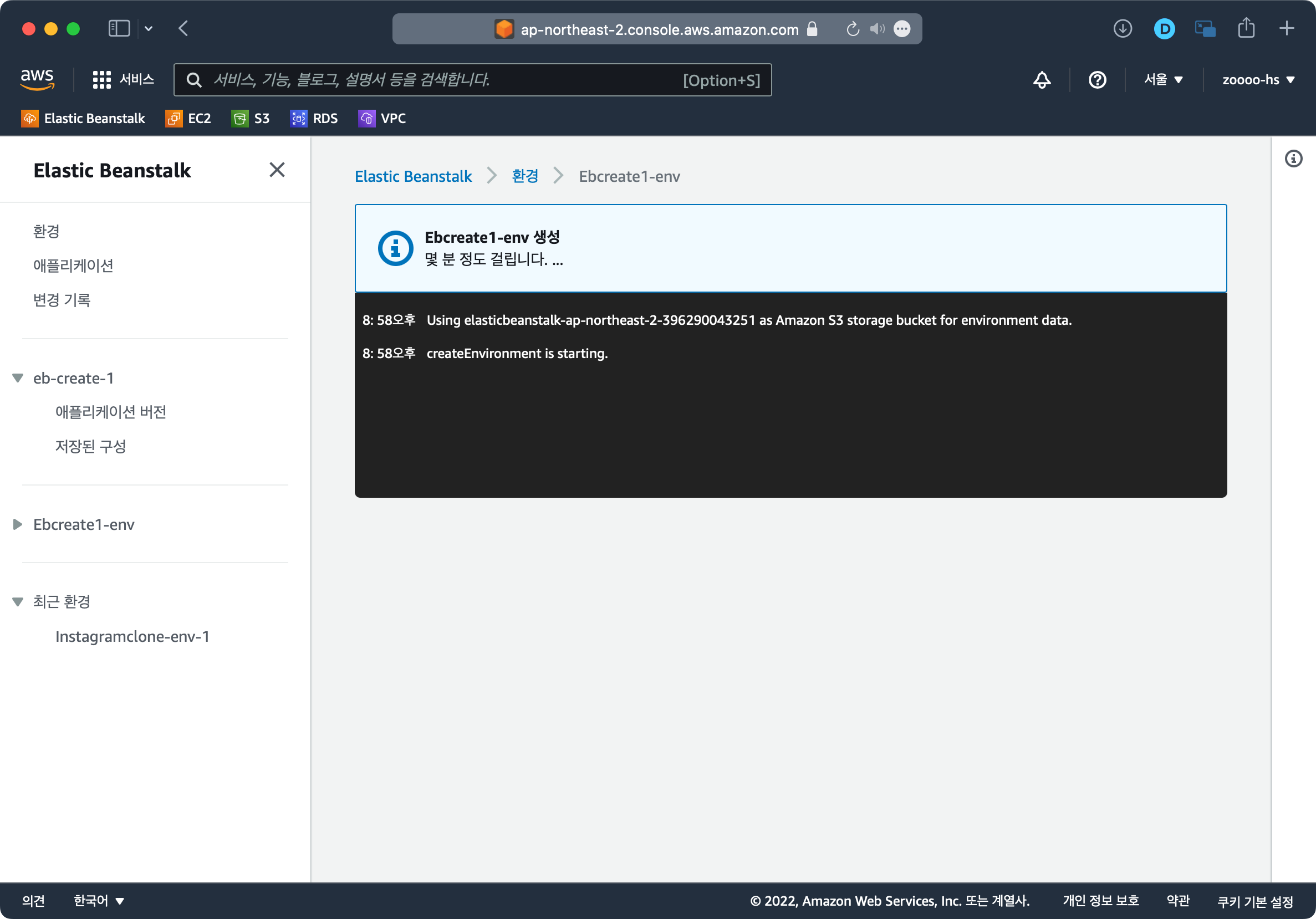This screenshot has height=919, width=1316.
Task: Click the S3 storage bucket log message
Action: [749, 320]
